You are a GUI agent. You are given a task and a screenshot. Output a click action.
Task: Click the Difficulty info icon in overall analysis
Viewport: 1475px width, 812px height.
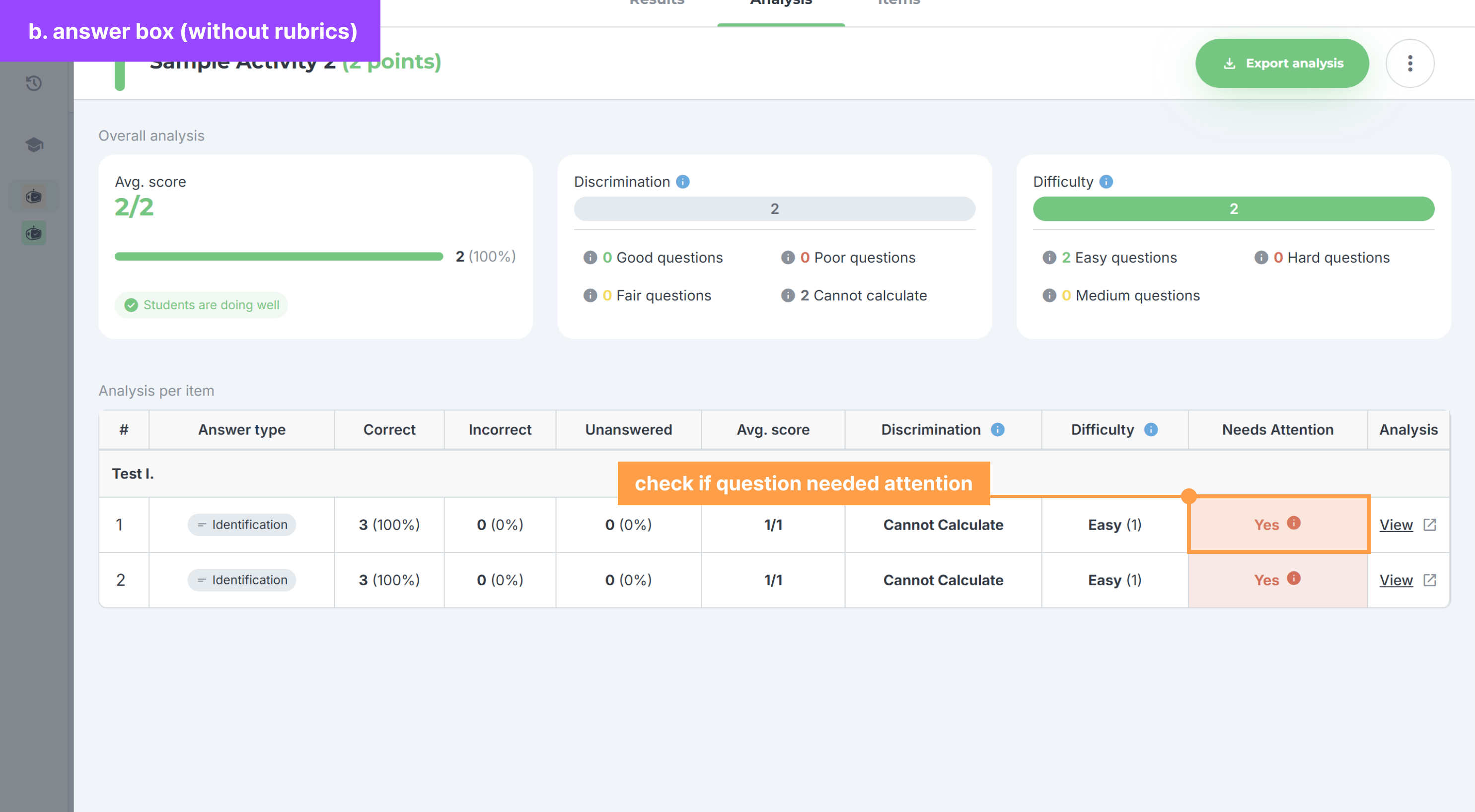click(x=1106, y=182)
